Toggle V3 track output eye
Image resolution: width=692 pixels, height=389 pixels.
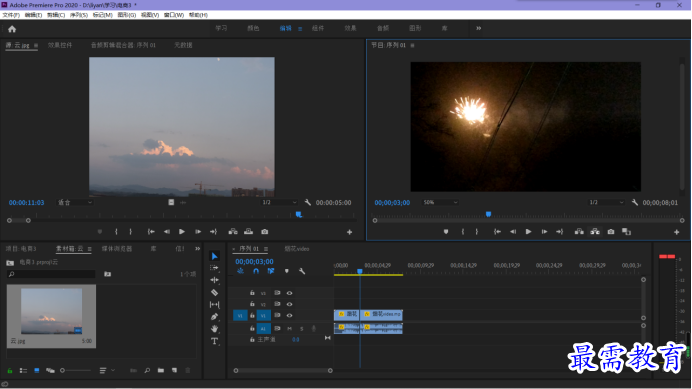(290, 293)
